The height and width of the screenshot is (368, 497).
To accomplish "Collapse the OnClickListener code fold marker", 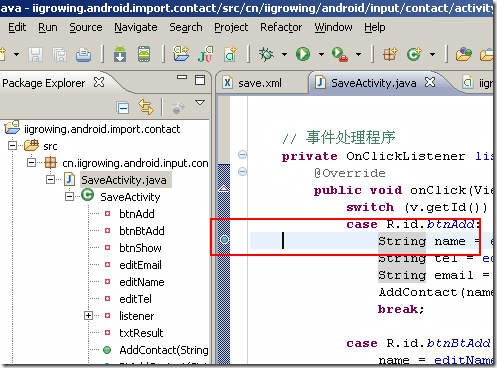I will (x=243, y=155).
